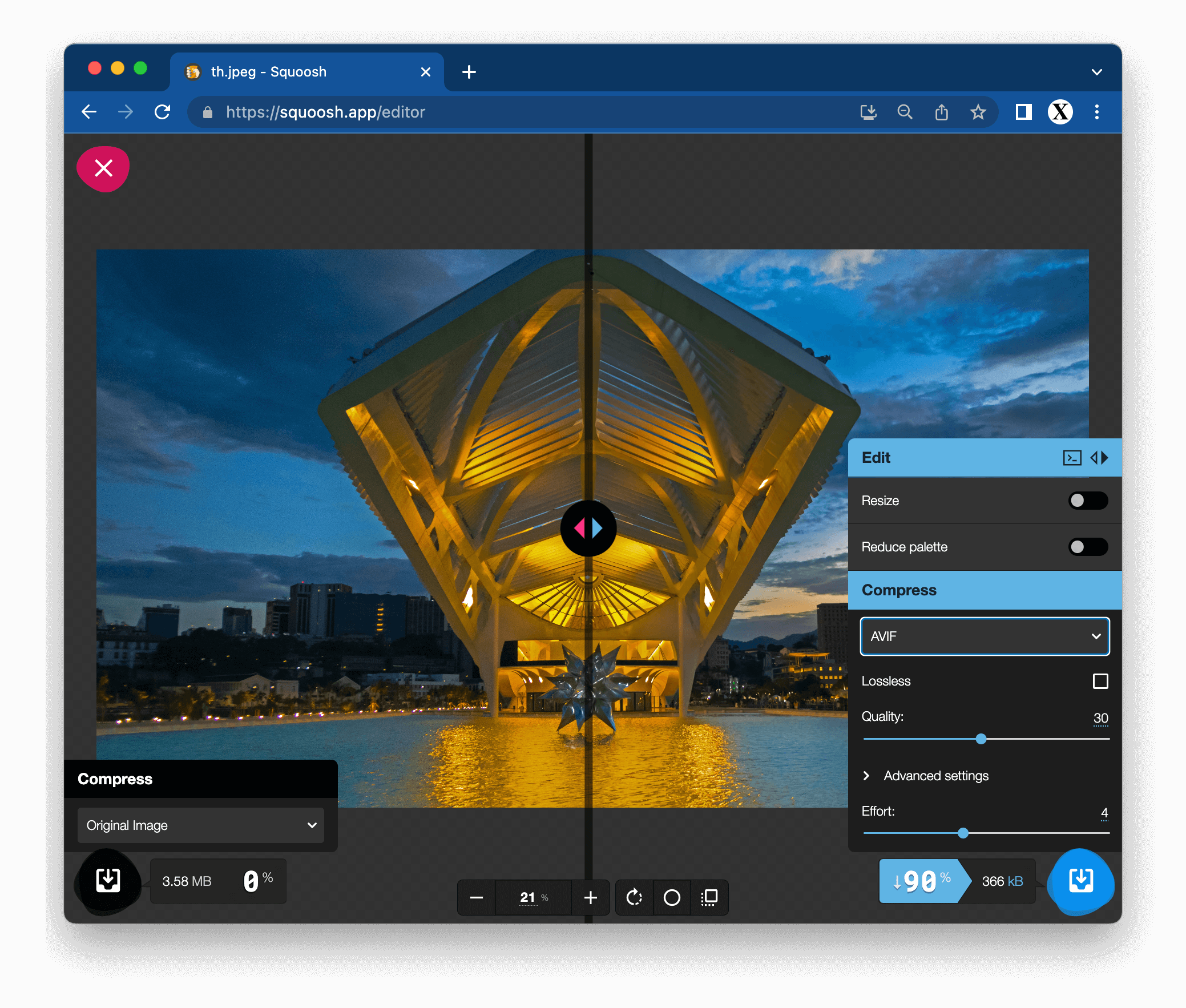Viewport: 1186px width, 1008px height.
Task: Copy settings with CLI command icon
Action: pos(1072,458)
